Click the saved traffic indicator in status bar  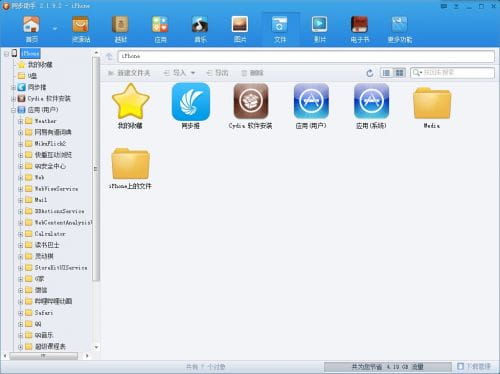coord(388,367)
